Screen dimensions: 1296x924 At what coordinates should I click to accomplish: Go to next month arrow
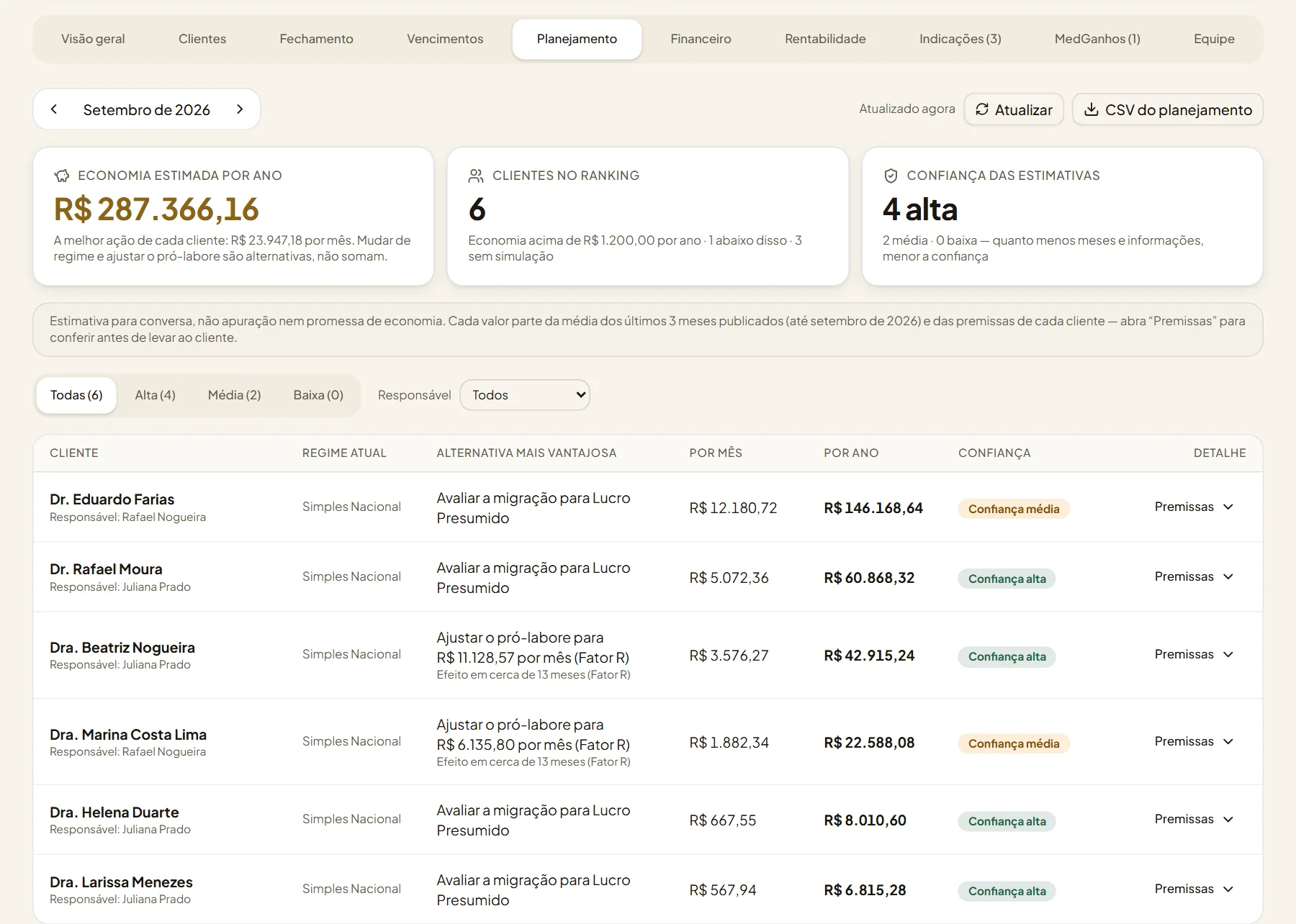(x=240, y=109)
